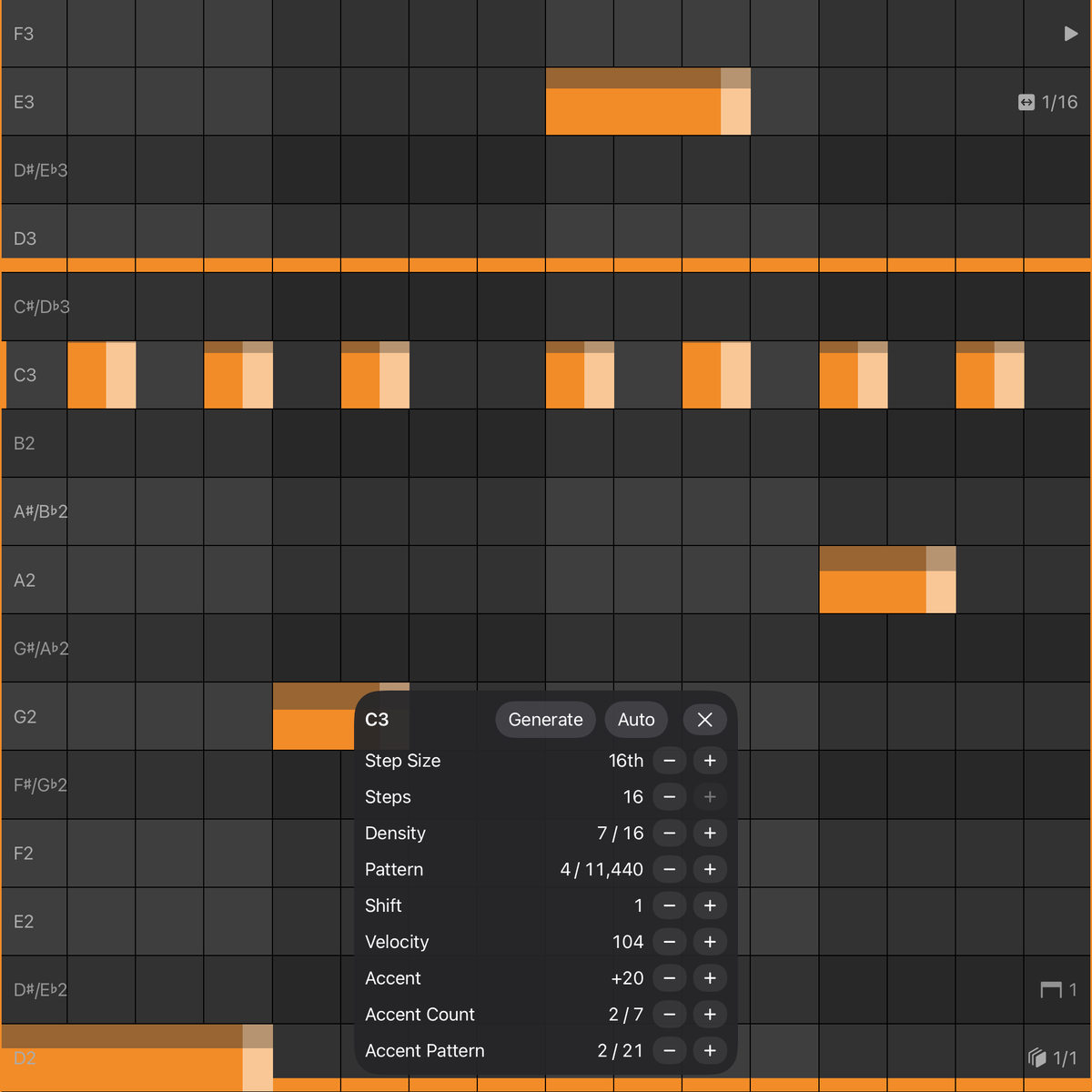Decrease Accent Count with minus
This screenshot has height=1092, width=1092.
pyautogui.click(x=670, y=1015)
